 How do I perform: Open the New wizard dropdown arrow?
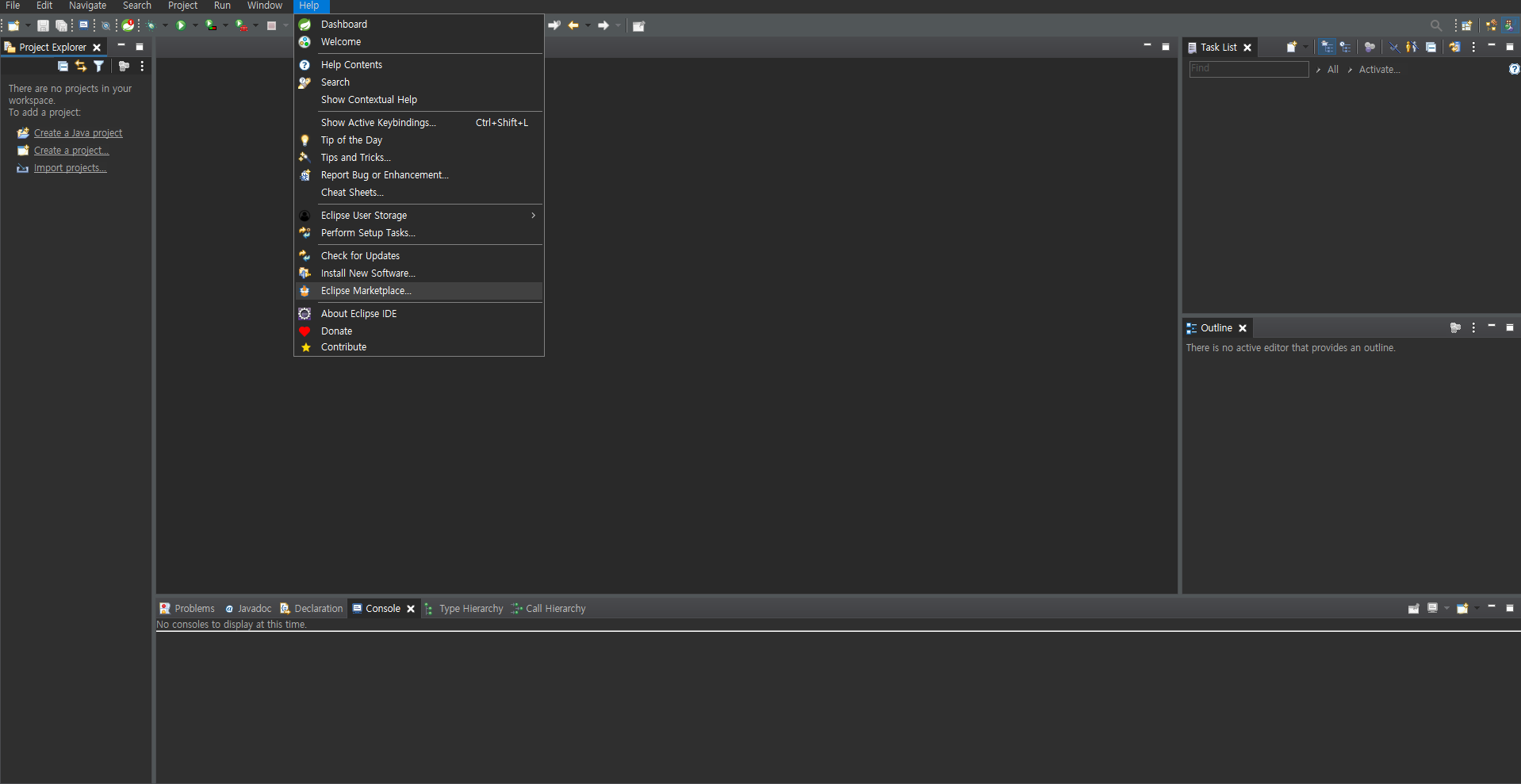point(28,25)
